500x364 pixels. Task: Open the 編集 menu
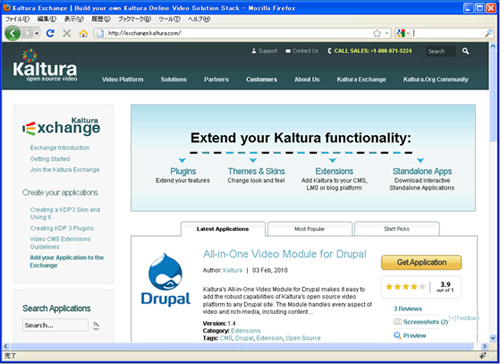[x=47, y=19]
